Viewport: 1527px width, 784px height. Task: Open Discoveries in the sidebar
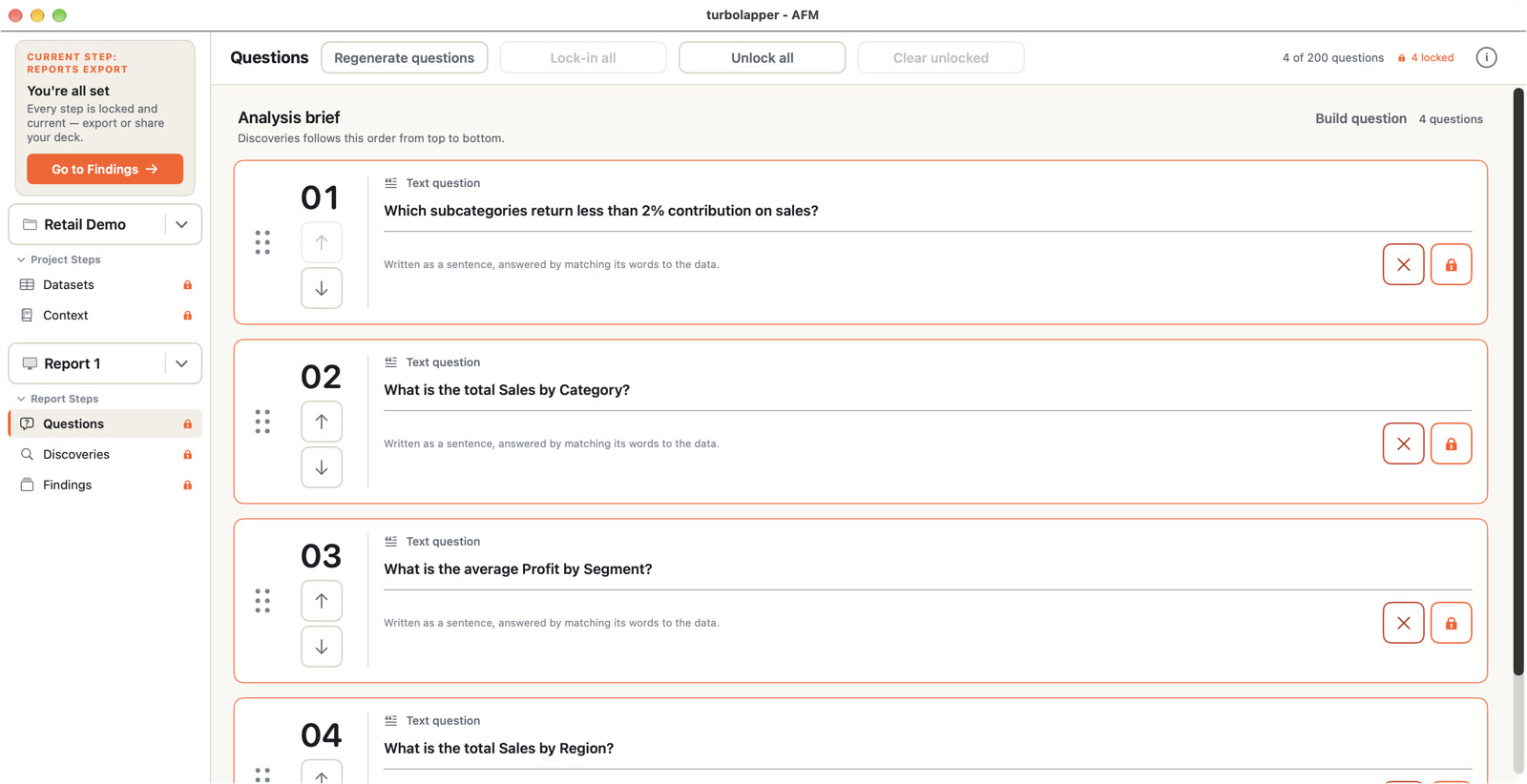[x=105, y=454]
